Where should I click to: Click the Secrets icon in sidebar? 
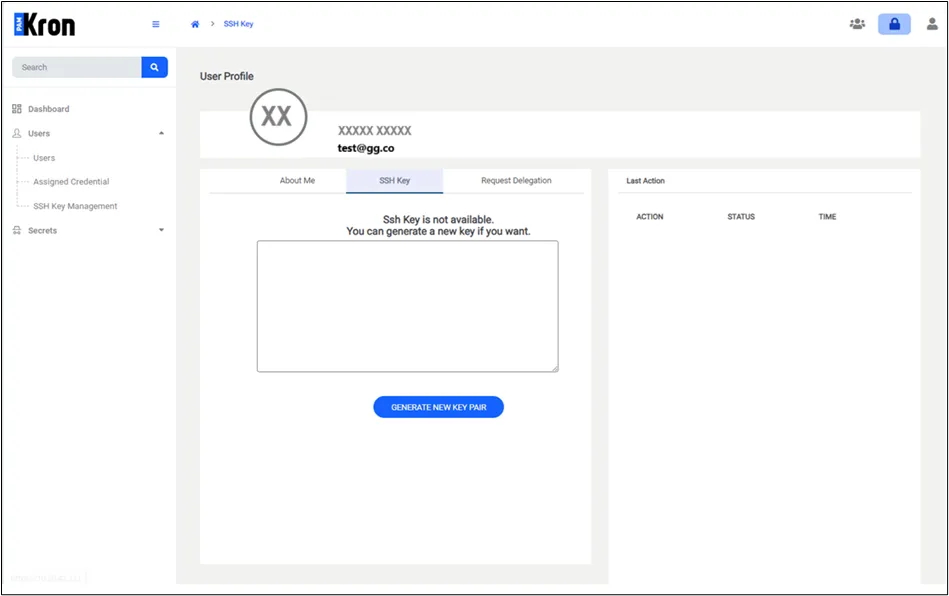pyautogui.click(x=17, y=231)
